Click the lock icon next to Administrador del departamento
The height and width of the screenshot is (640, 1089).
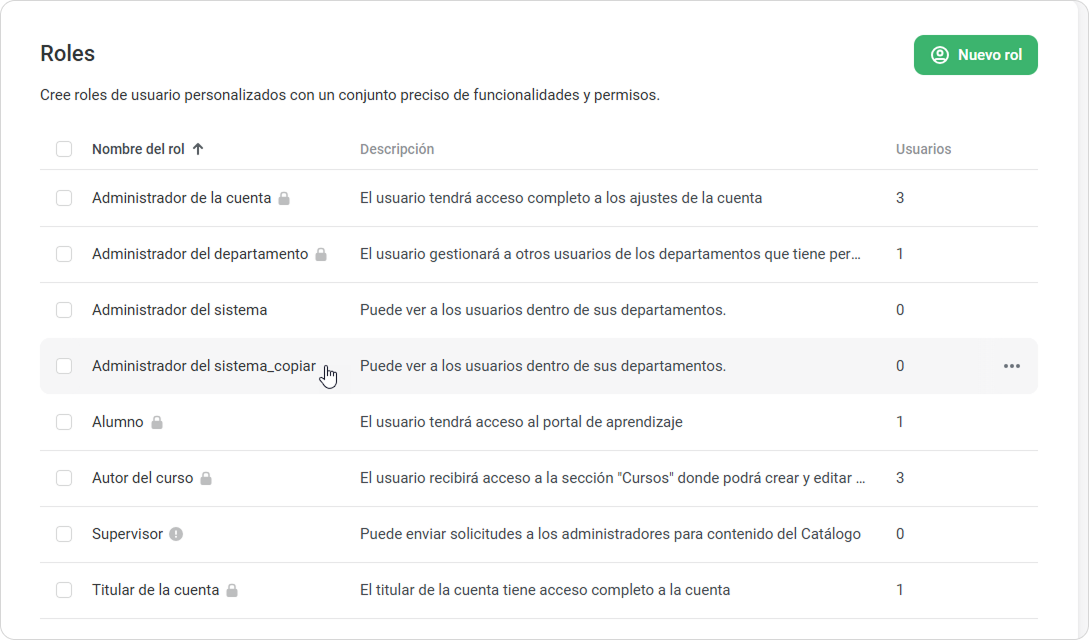click(321, 255)
